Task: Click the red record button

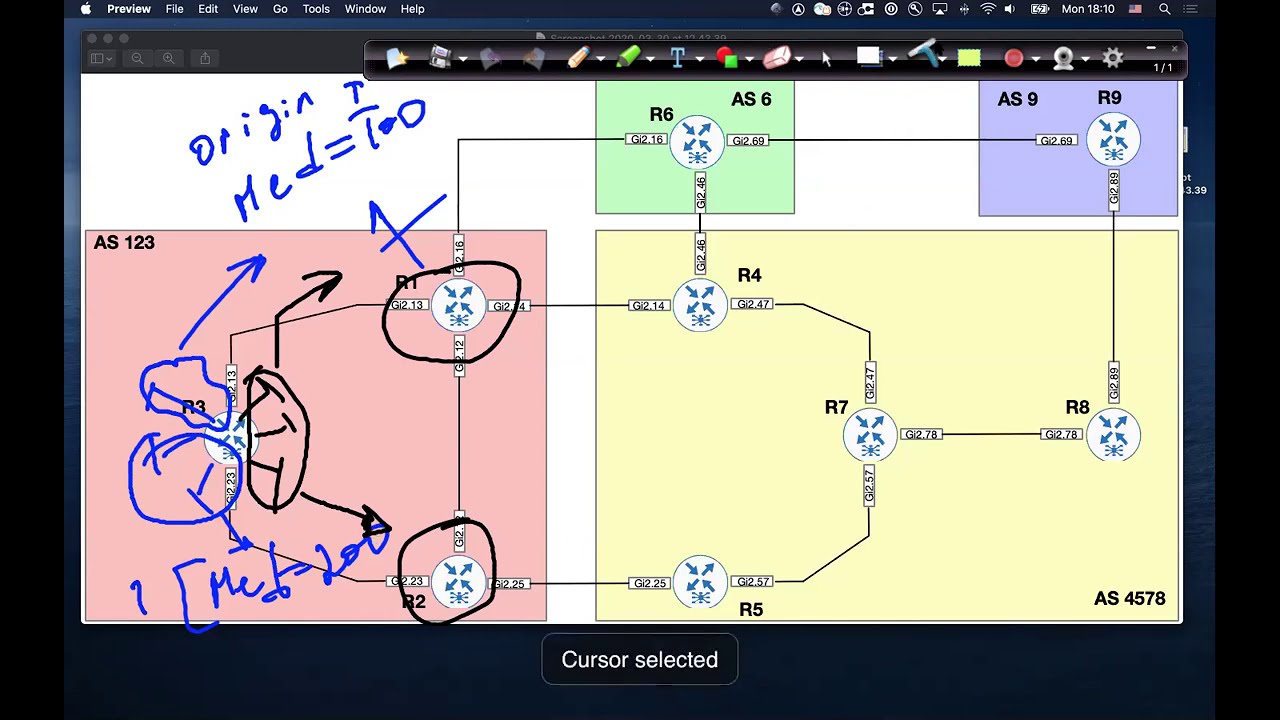Action: (1013, 58)
